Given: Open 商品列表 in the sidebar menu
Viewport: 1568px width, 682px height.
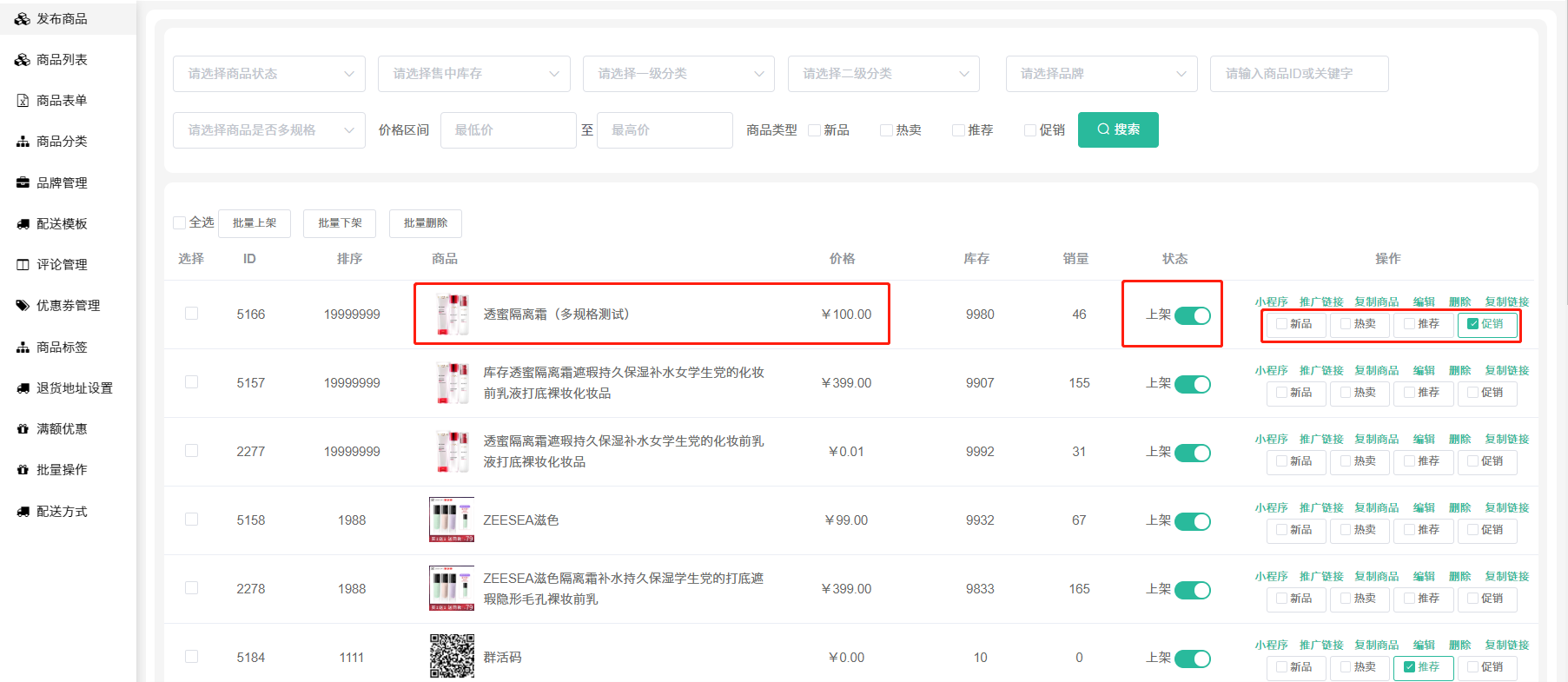Looking at the screenshot, I should (x=62, y=60).
